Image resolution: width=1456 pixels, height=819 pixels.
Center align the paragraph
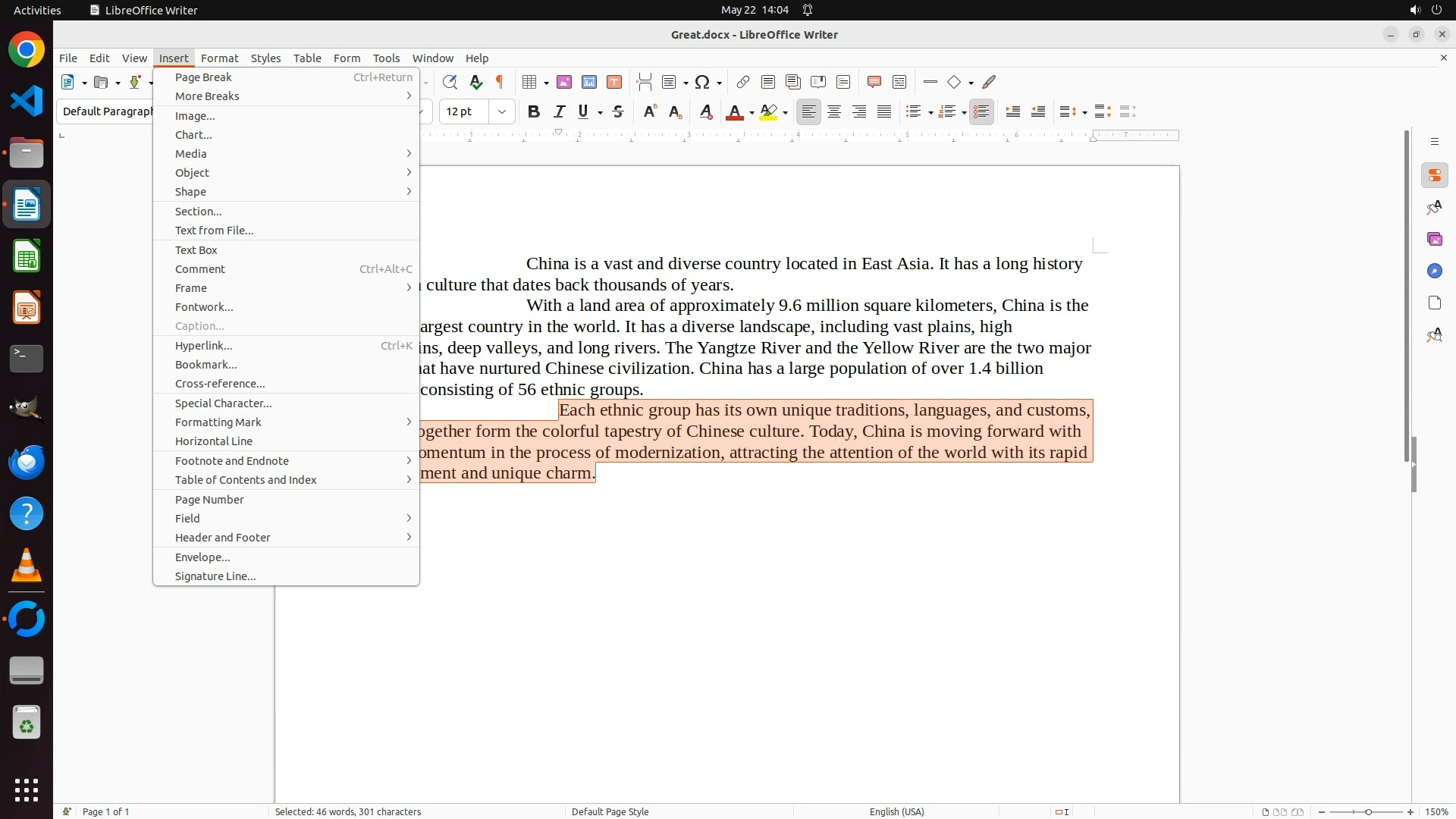point(834,111)
